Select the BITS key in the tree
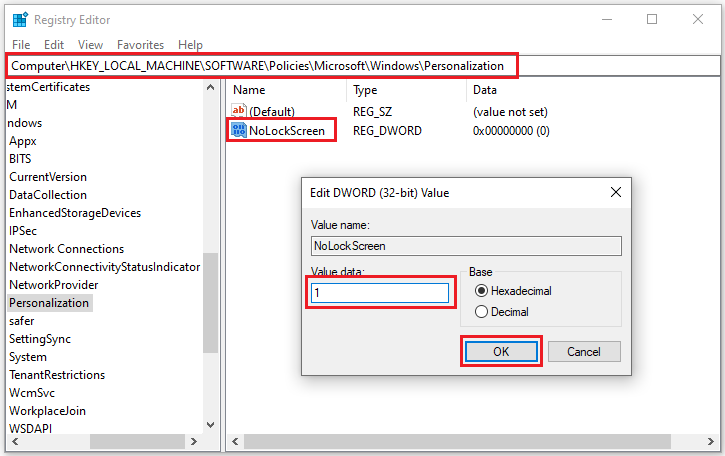Image resolution: width=725 pixels, height=456 pixels. tap(20, 159)
